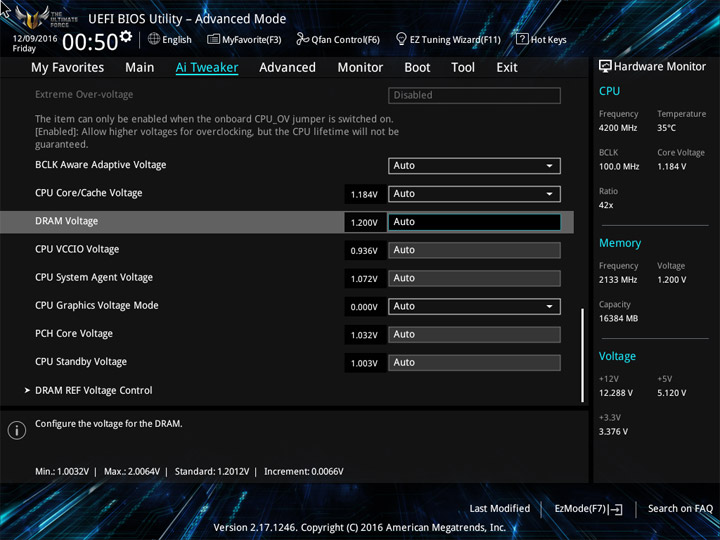Open BCLK Aware Adaptive Voltage dropdown

pyautogui.click(x=474, y=166)
